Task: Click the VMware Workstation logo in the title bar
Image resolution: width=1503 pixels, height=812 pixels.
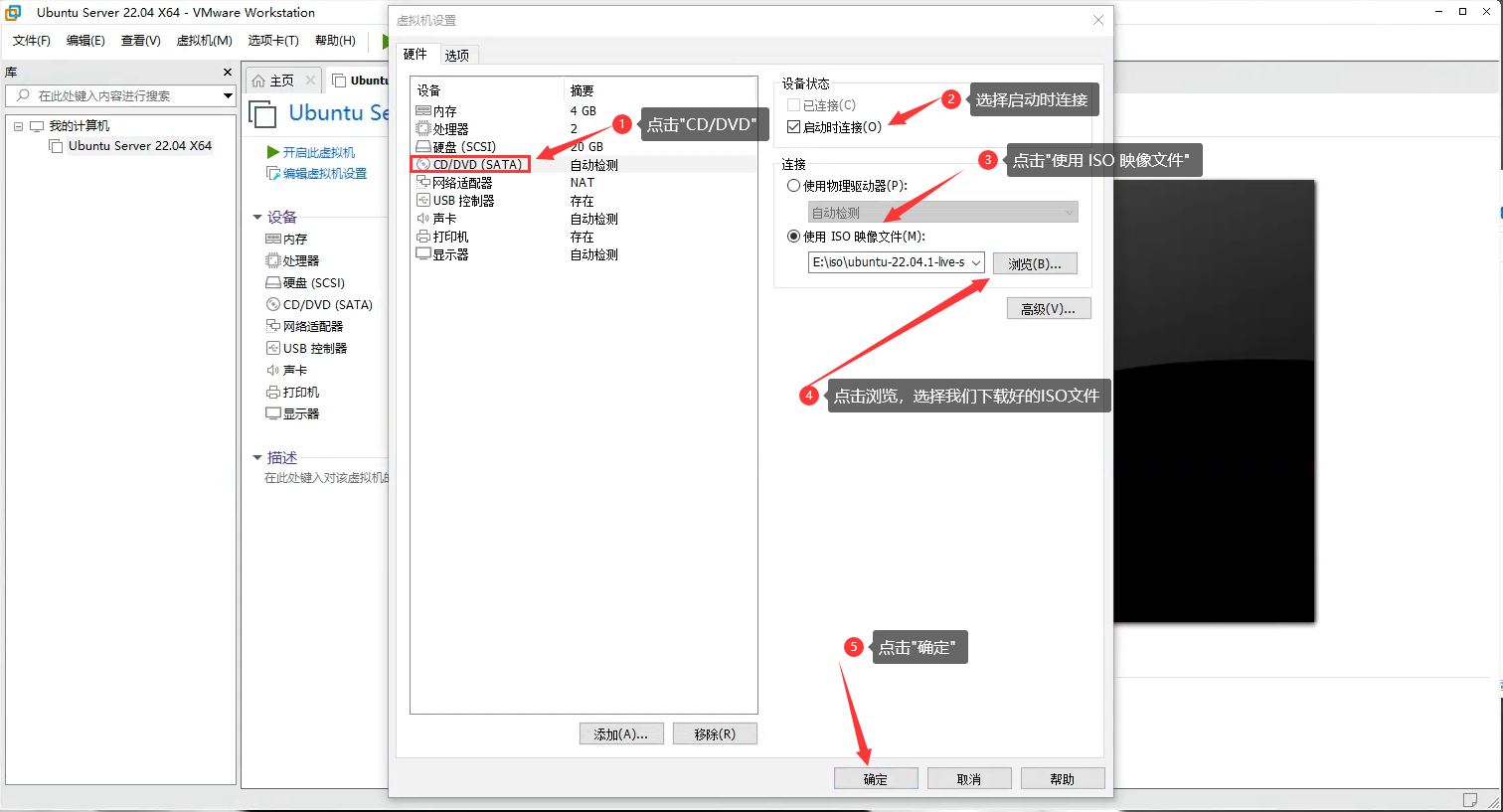Action: point(13,12)
